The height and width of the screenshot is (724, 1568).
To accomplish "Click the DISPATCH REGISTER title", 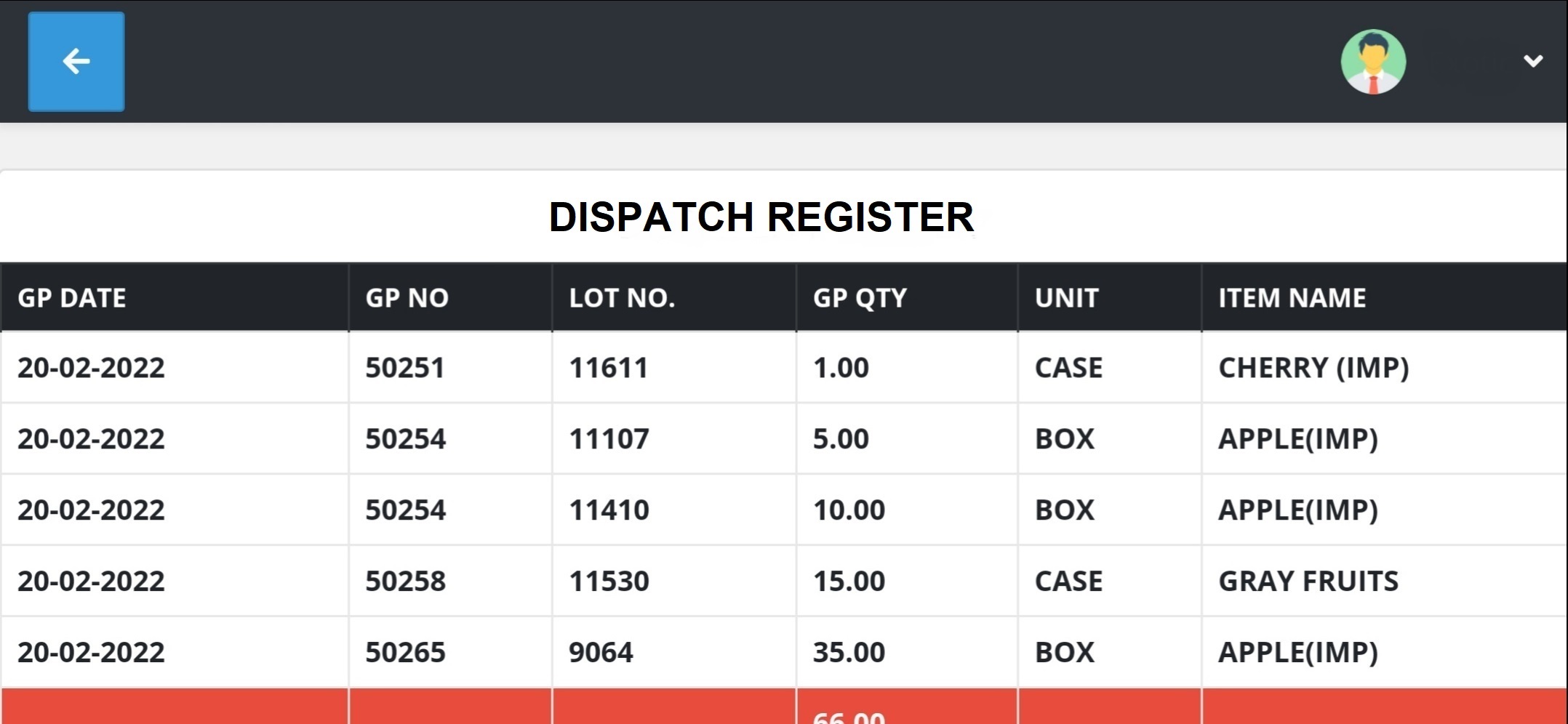I will click(761, 217).
